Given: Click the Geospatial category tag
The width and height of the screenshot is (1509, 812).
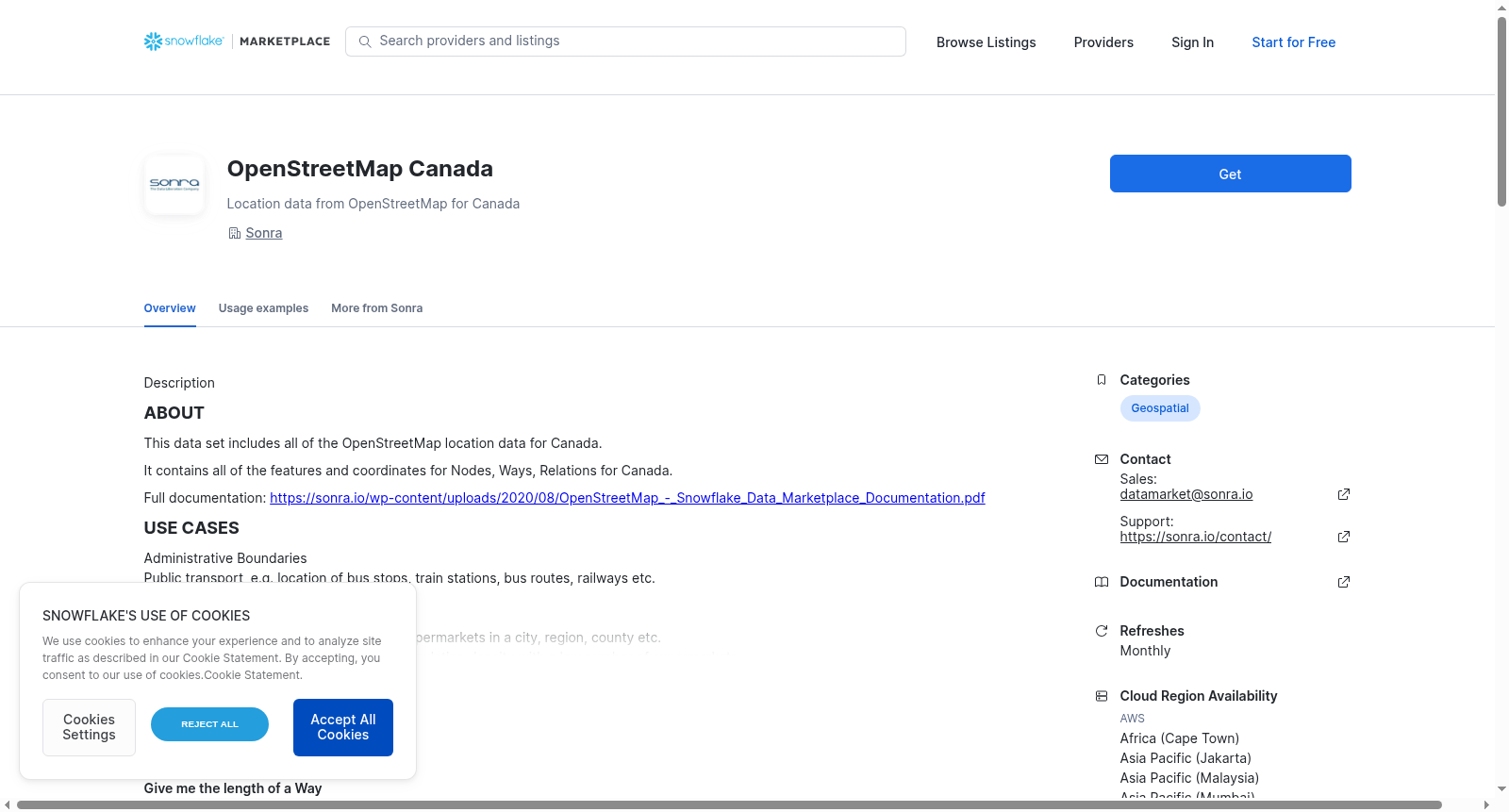Looking at the screenshot, I should 1159,408.
